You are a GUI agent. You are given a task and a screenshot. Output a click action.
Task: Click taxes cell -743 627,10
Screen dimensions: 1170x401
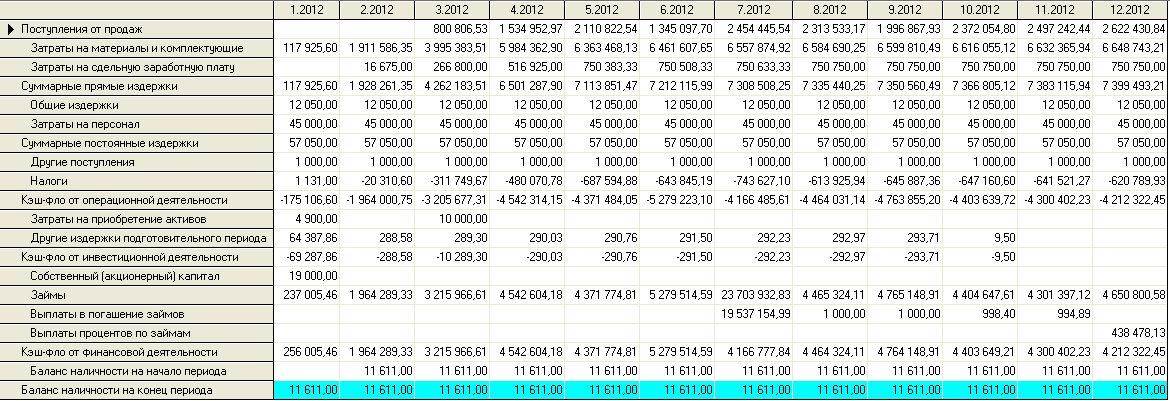click(753, 181)
